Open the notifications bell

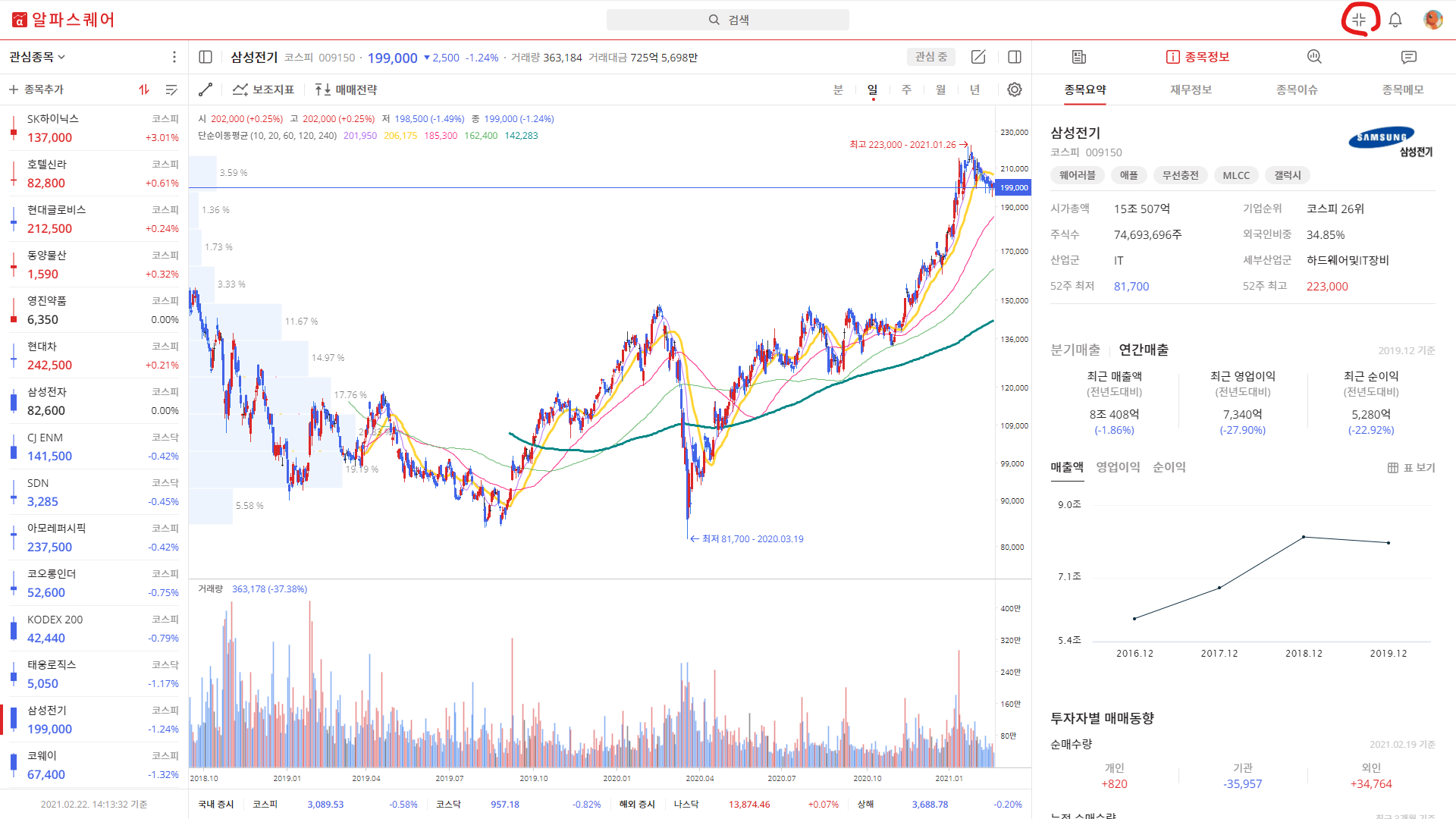point(1395,20)
